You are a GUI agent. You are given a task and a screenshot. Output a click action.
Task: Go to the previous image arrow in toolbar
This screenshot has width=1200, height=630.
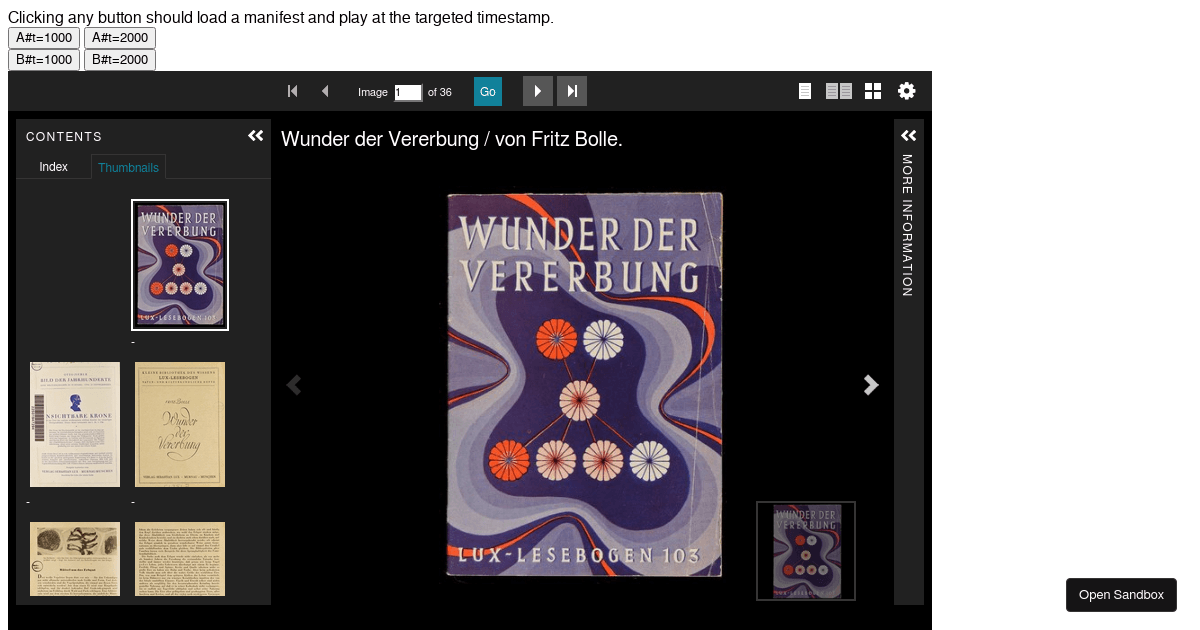(x=325, y=91)
